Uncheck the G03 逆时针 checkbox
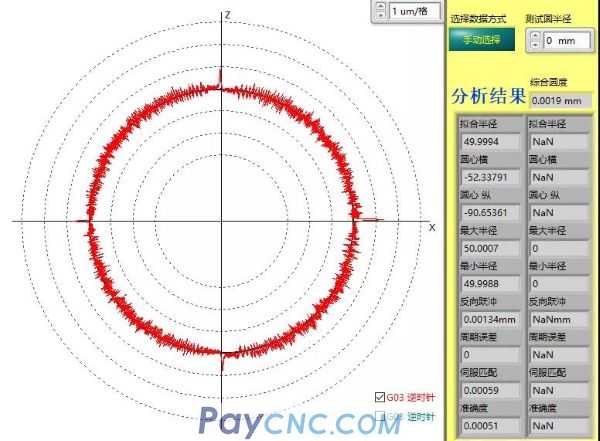Viewport: 600px width, 441px height. click(x=380, y=395)
